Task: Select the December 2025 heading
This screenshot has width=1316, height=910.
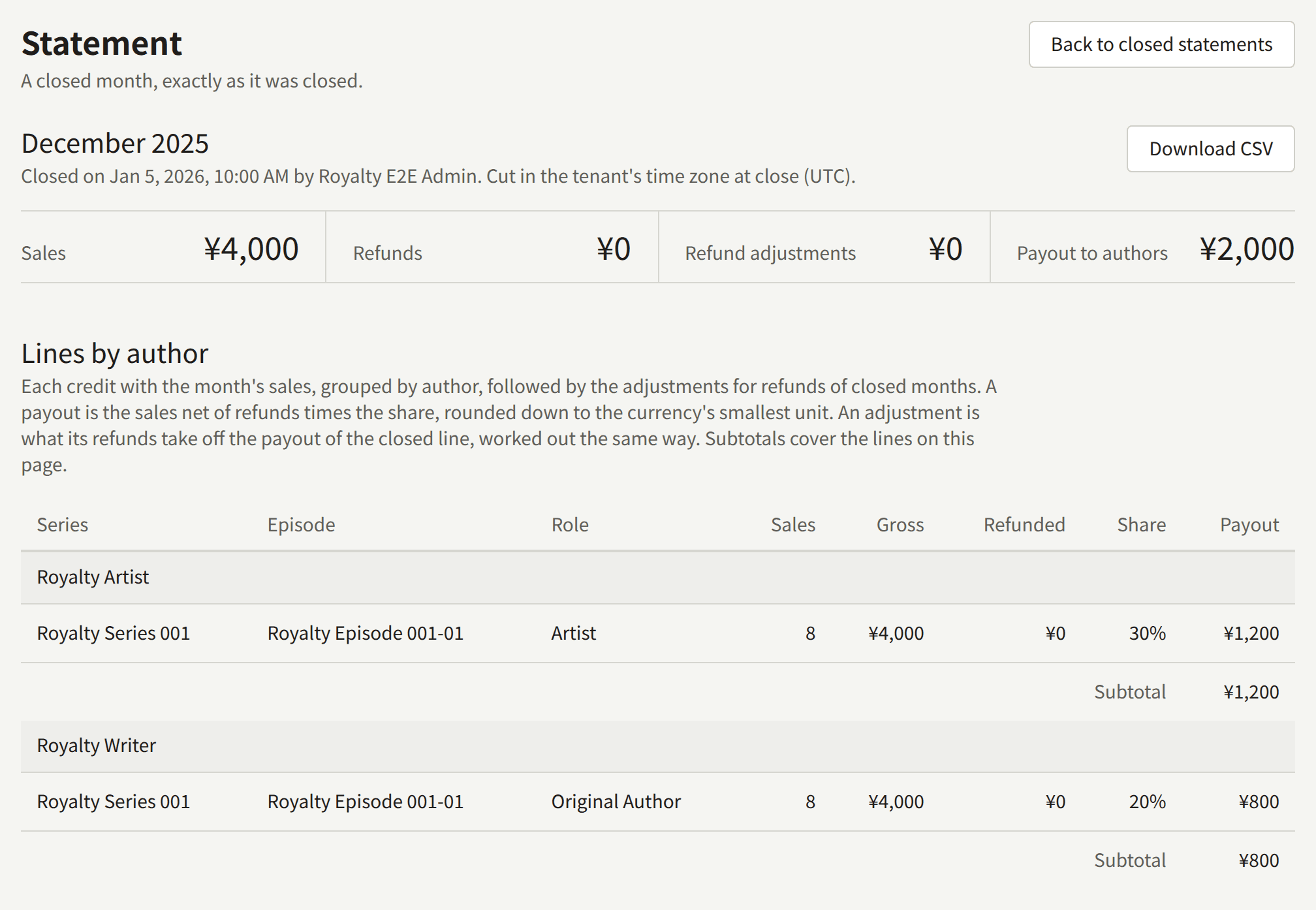Action: pos(115,143)
